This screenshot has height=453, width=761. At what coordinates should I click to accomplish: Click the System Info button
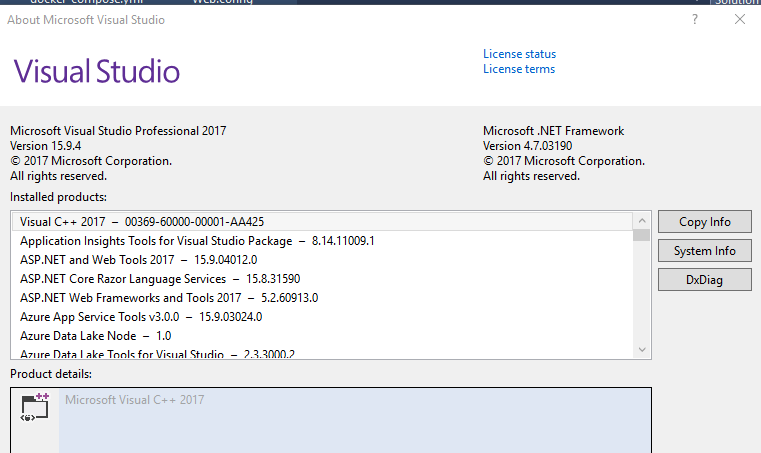tap(705, 251)
